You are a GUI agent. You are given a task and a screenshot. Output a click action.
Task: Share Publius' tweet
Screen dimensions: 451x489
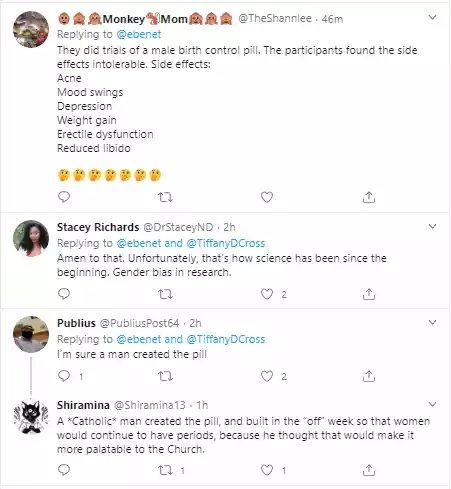coord(369,376)
